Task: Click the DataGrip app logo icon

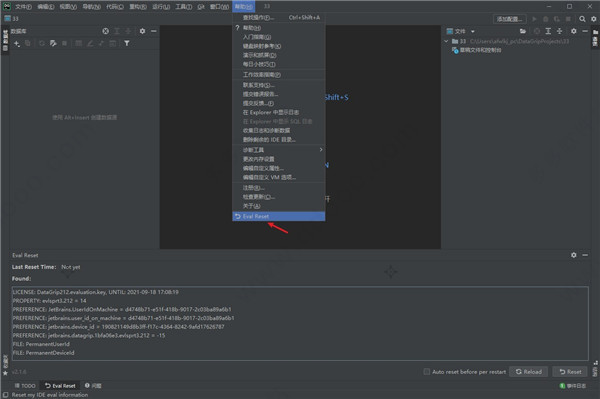Action: pyautogui.click(x=7, y=6)
